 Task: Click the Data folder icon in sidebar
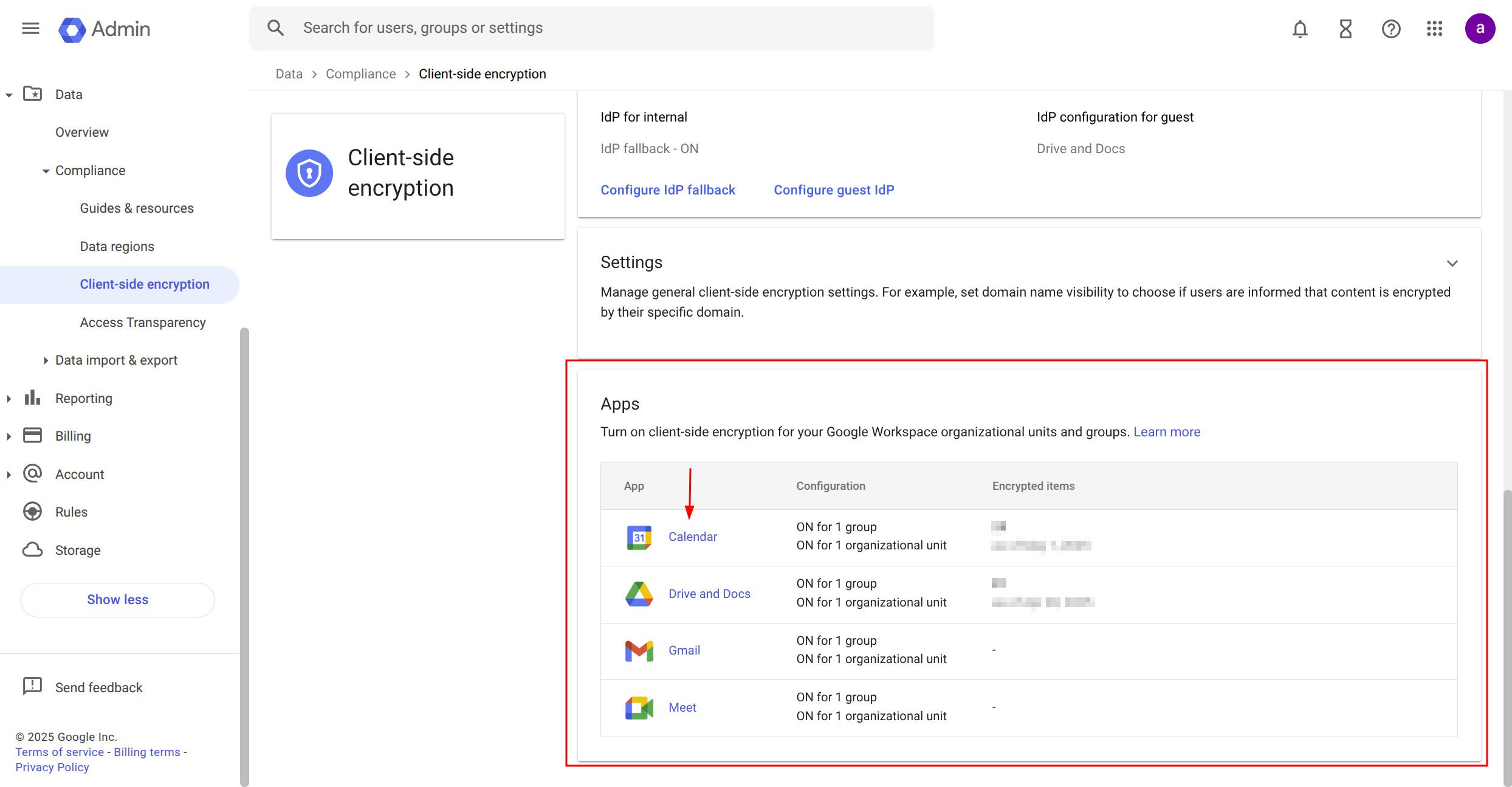pos(33,94)
